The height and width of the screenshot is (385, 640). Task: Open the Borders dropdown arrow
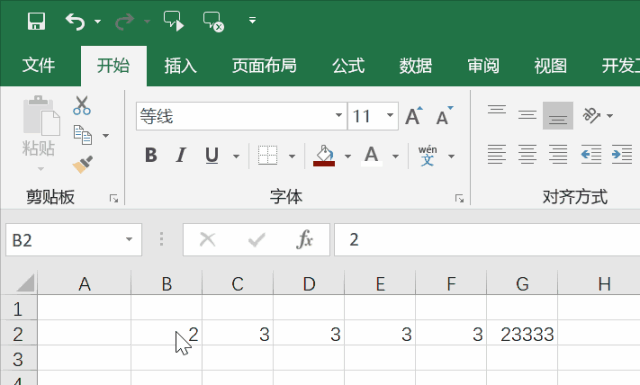tap(292, 156)
